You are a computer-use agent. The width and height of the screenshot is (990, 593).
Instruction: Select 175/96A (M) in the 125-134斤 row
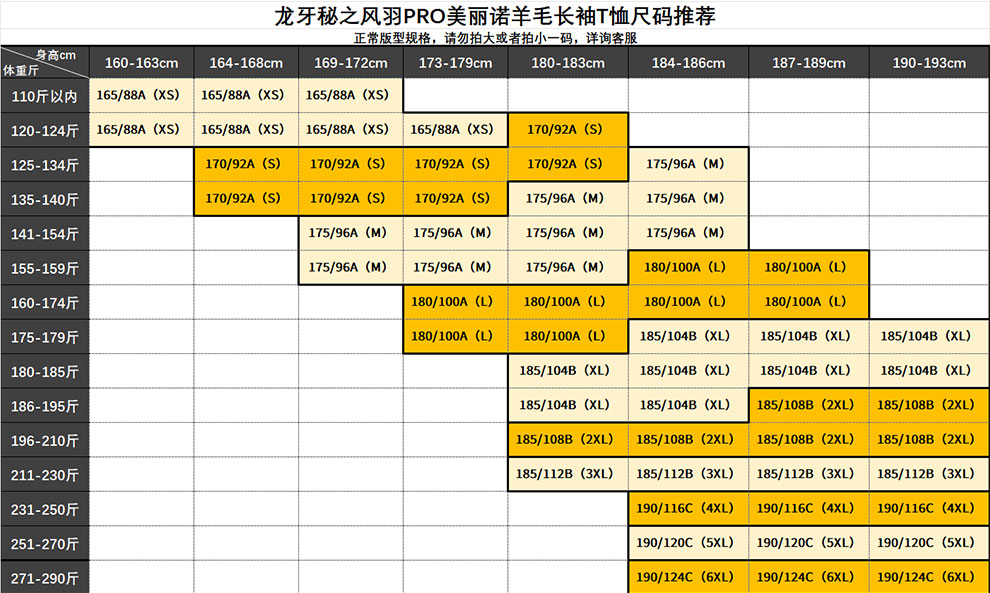[688, 164]
